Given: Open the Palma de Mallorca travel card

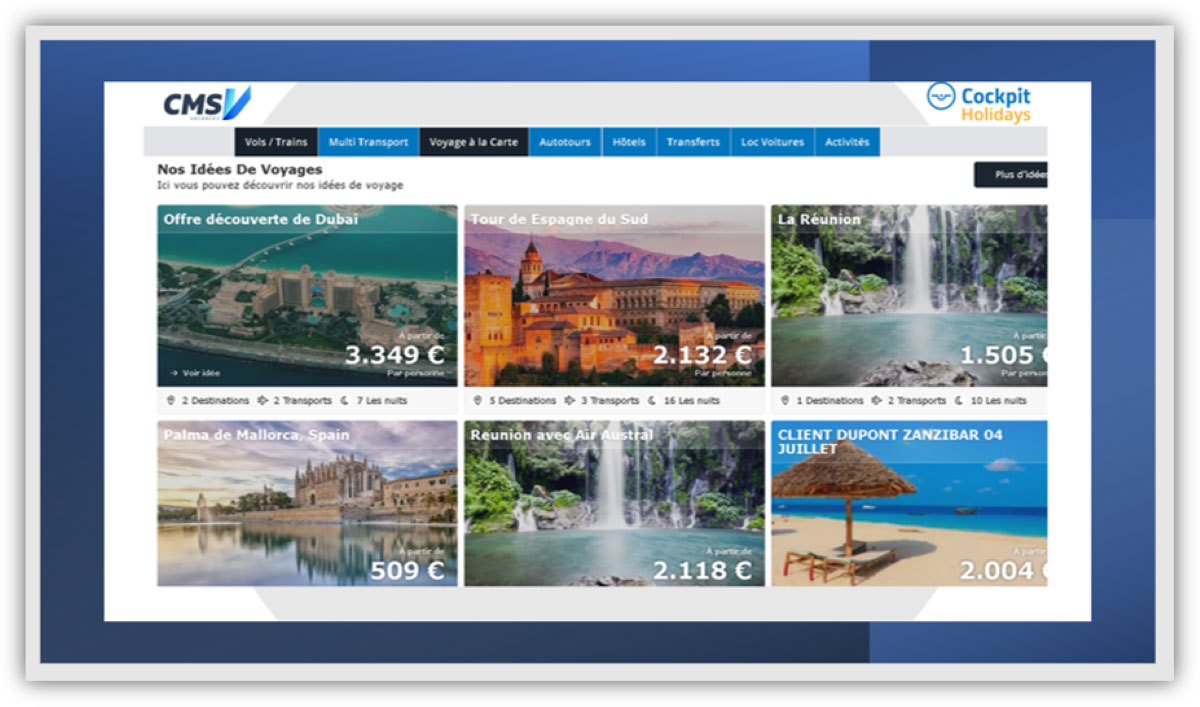Looking at the screenshot, I should pos(307,503).
